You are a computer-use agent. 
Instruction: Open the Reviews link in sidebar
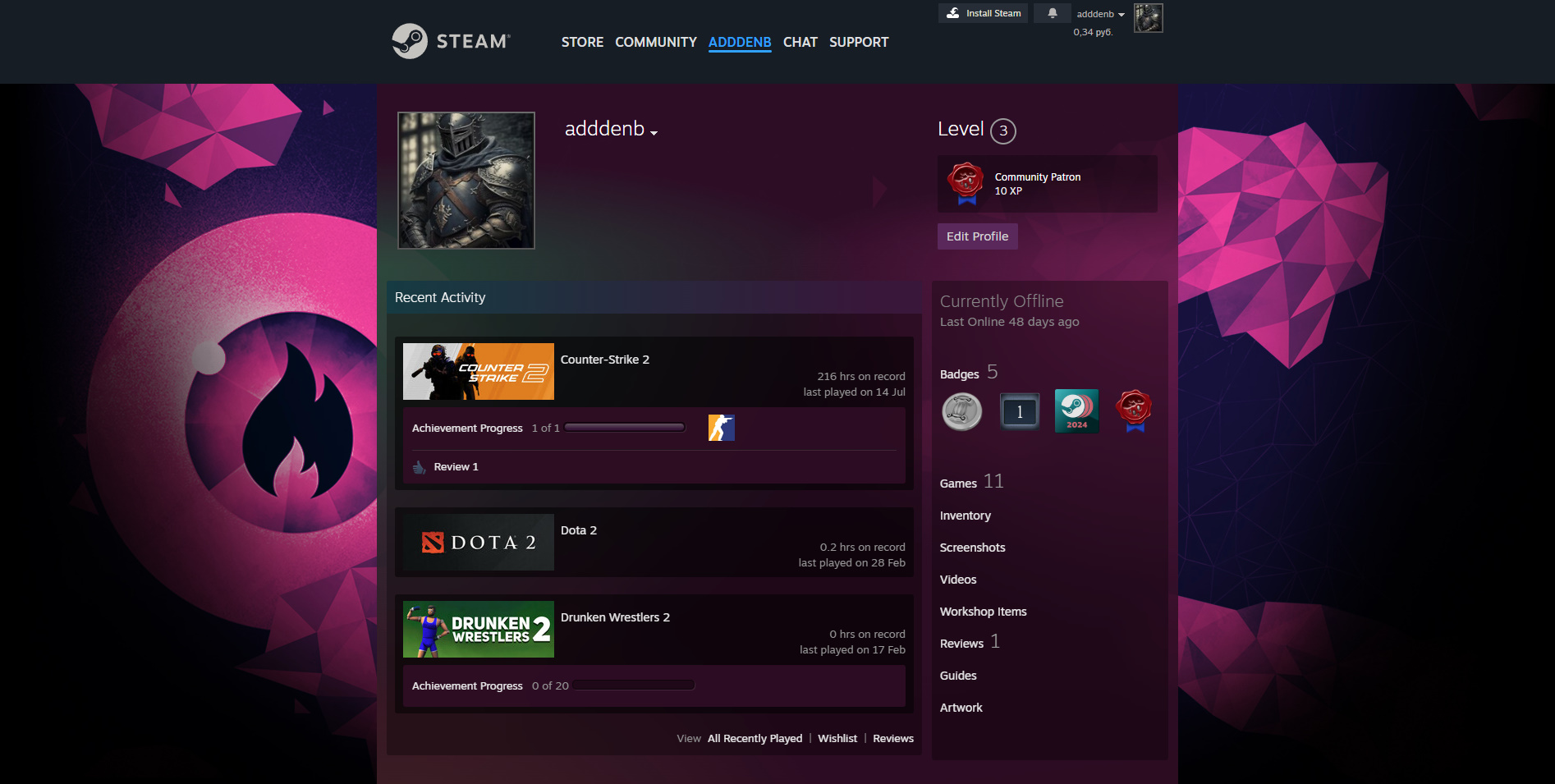[961, 644]
